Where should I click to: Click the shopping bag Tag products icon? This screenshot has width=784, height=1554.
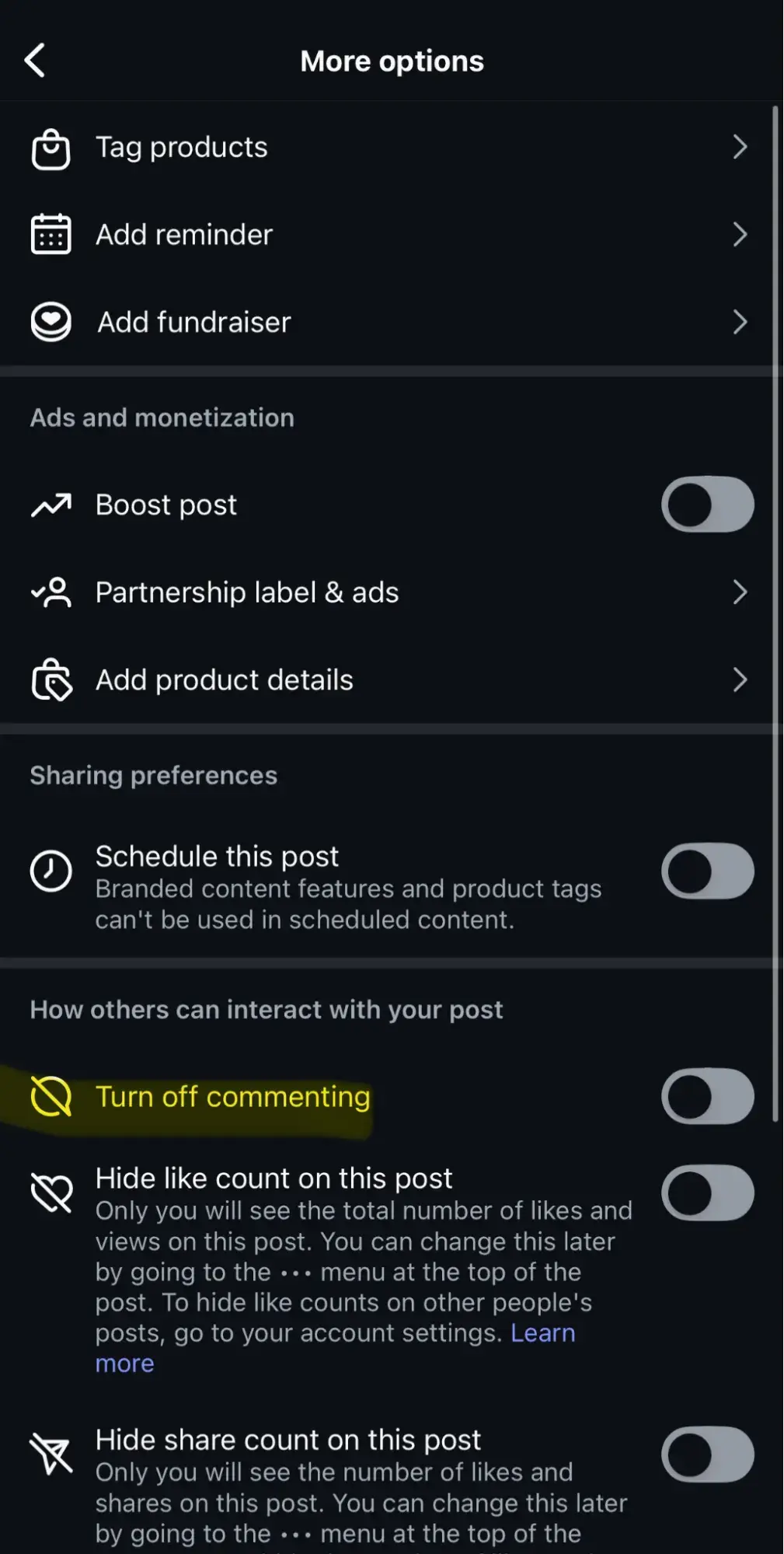(51, 148)
